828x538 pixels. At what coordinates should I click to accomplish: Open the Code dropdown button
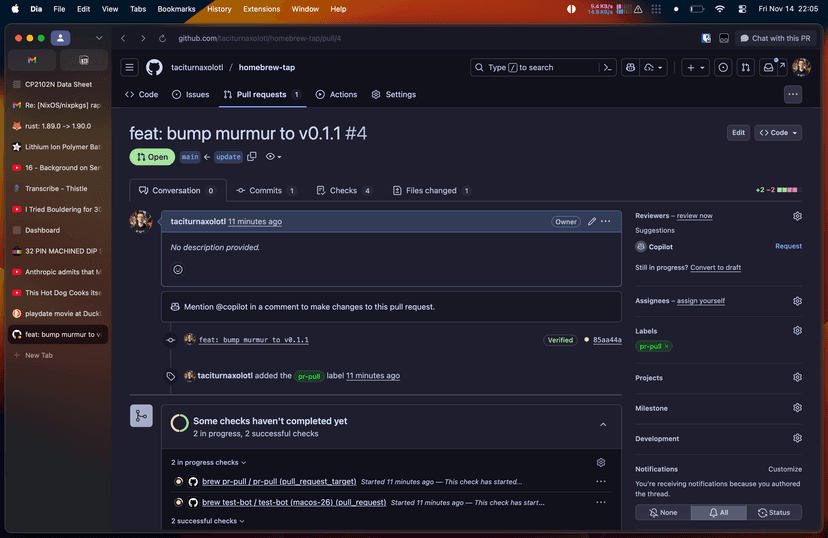[x=778, y=133]
